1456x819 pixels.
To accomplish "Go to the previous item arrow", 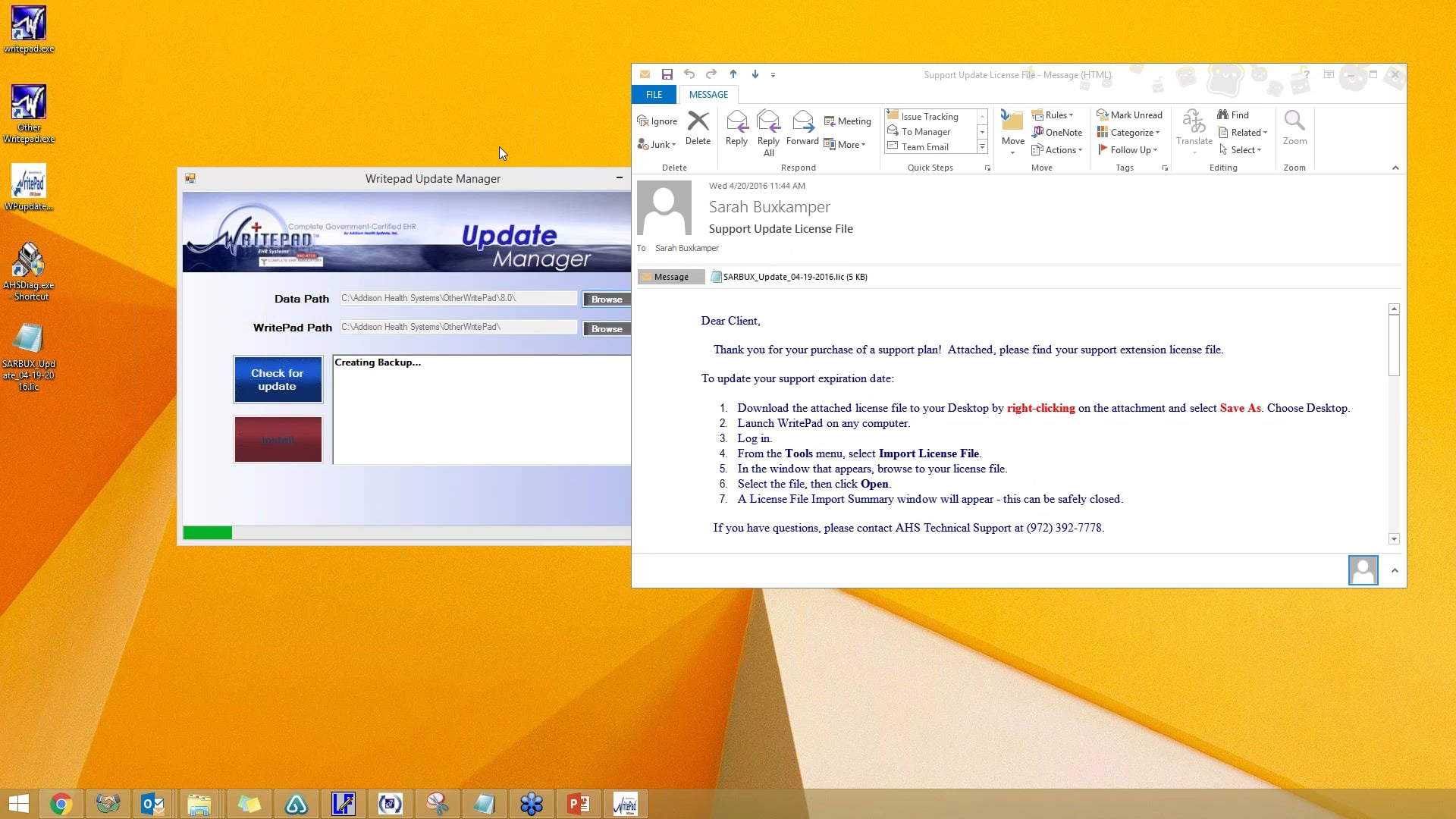I will [x=733, y=74].
